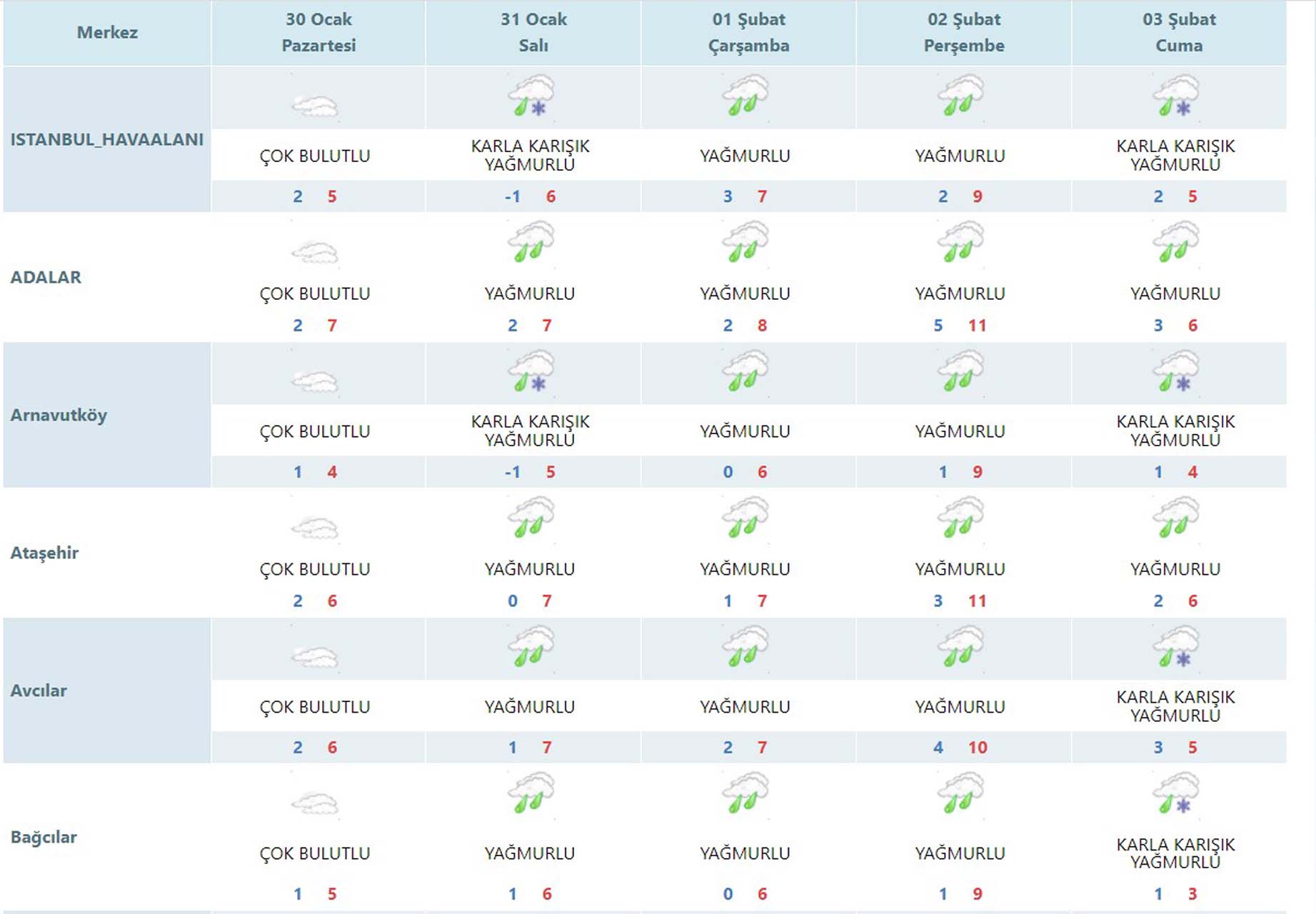Select Bağcılar 03 Şubat sleet icon
This screenshot has width=1316, height=914.
pos(1175,794)
